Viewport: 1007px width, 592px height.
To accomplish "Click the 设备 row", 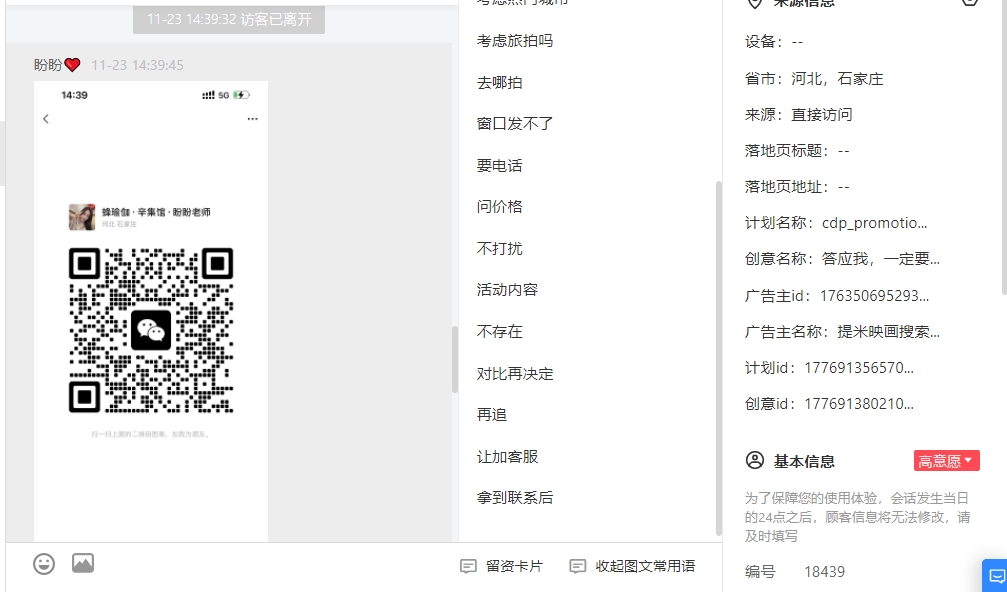I will pyautogui.click(x=774, y=42).
